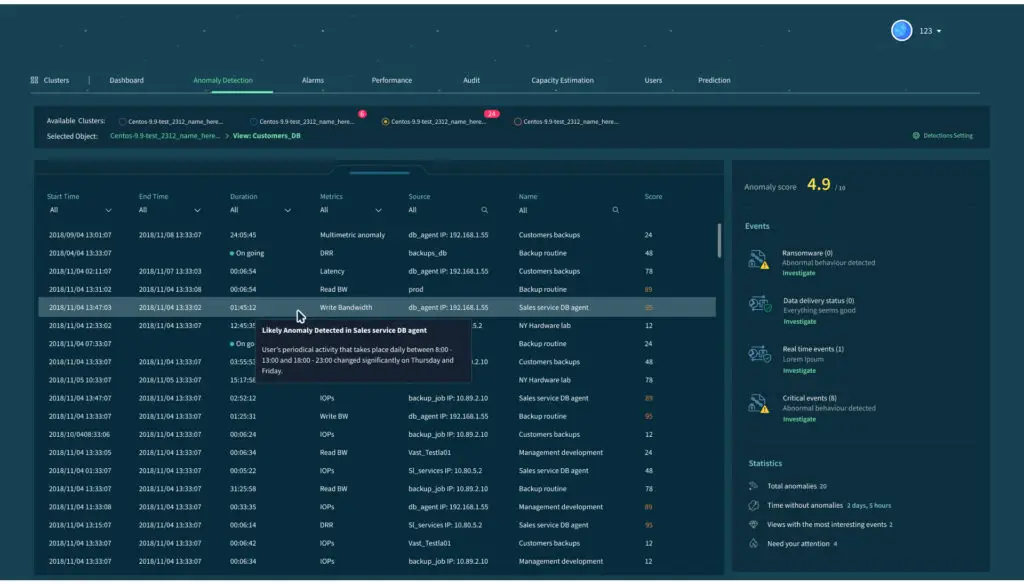Viewport: 1024px width, 585px height.
Task: Select the first Centos cluster radio button
Action: 122,122
